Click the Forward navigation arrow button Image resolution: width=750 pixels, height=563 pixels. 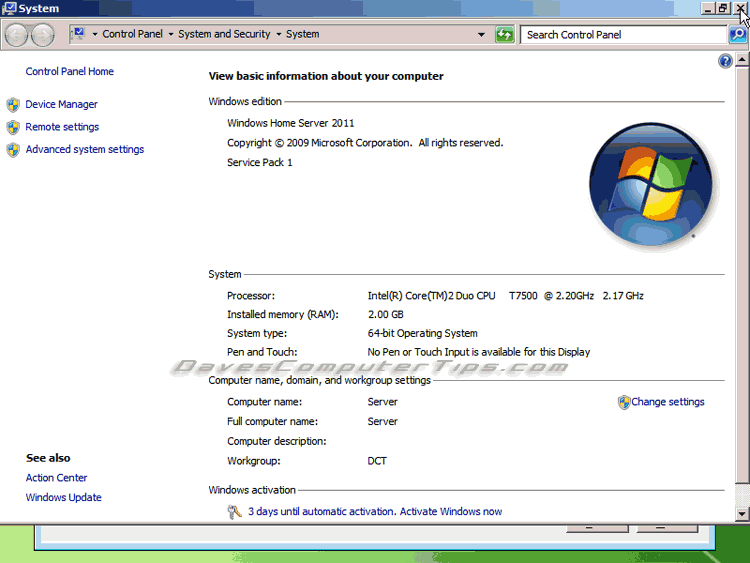click(x=43, y=34)
